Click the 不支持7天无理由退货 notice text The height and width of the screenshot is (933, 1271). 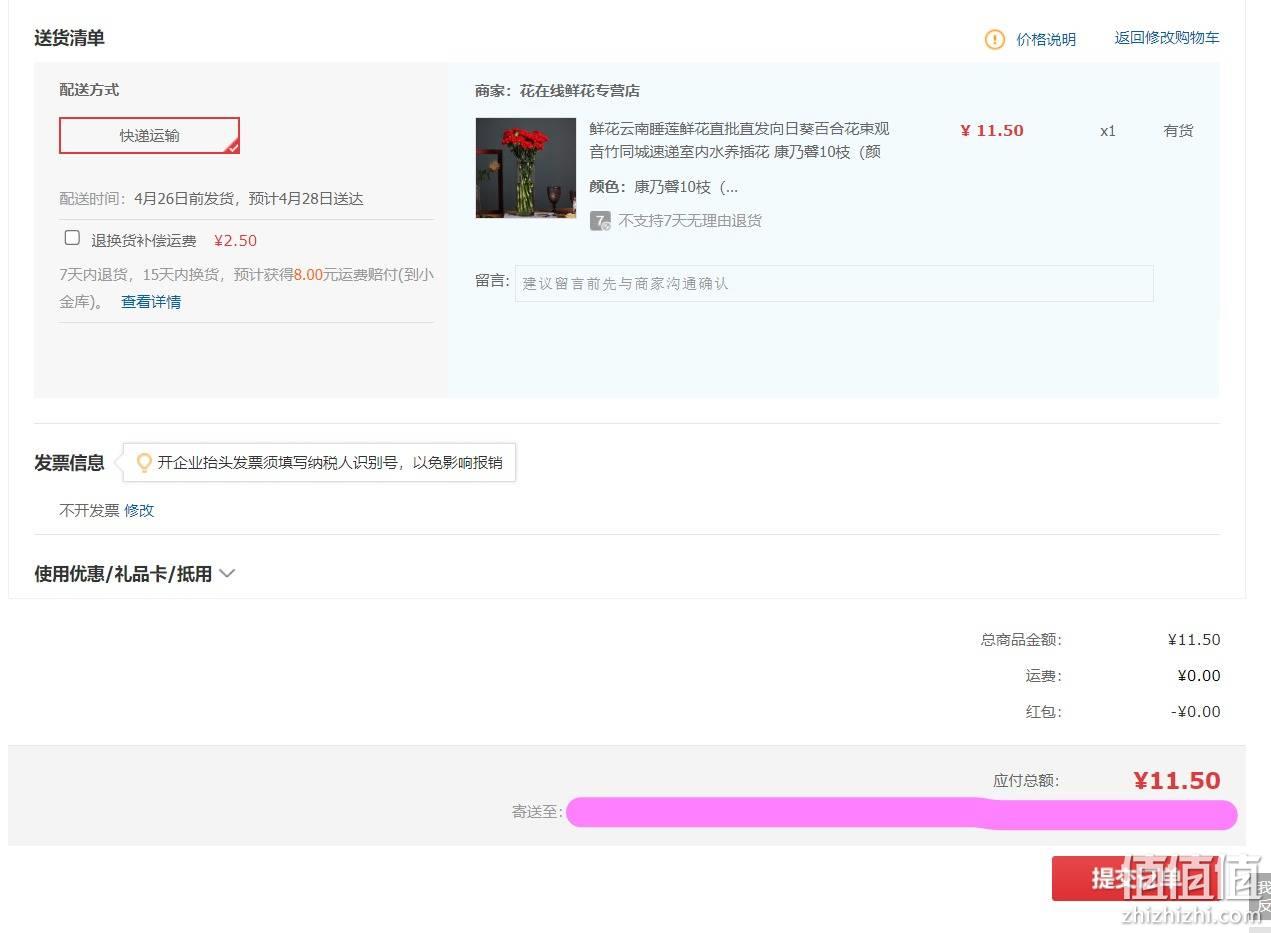[x=690, y=220]
